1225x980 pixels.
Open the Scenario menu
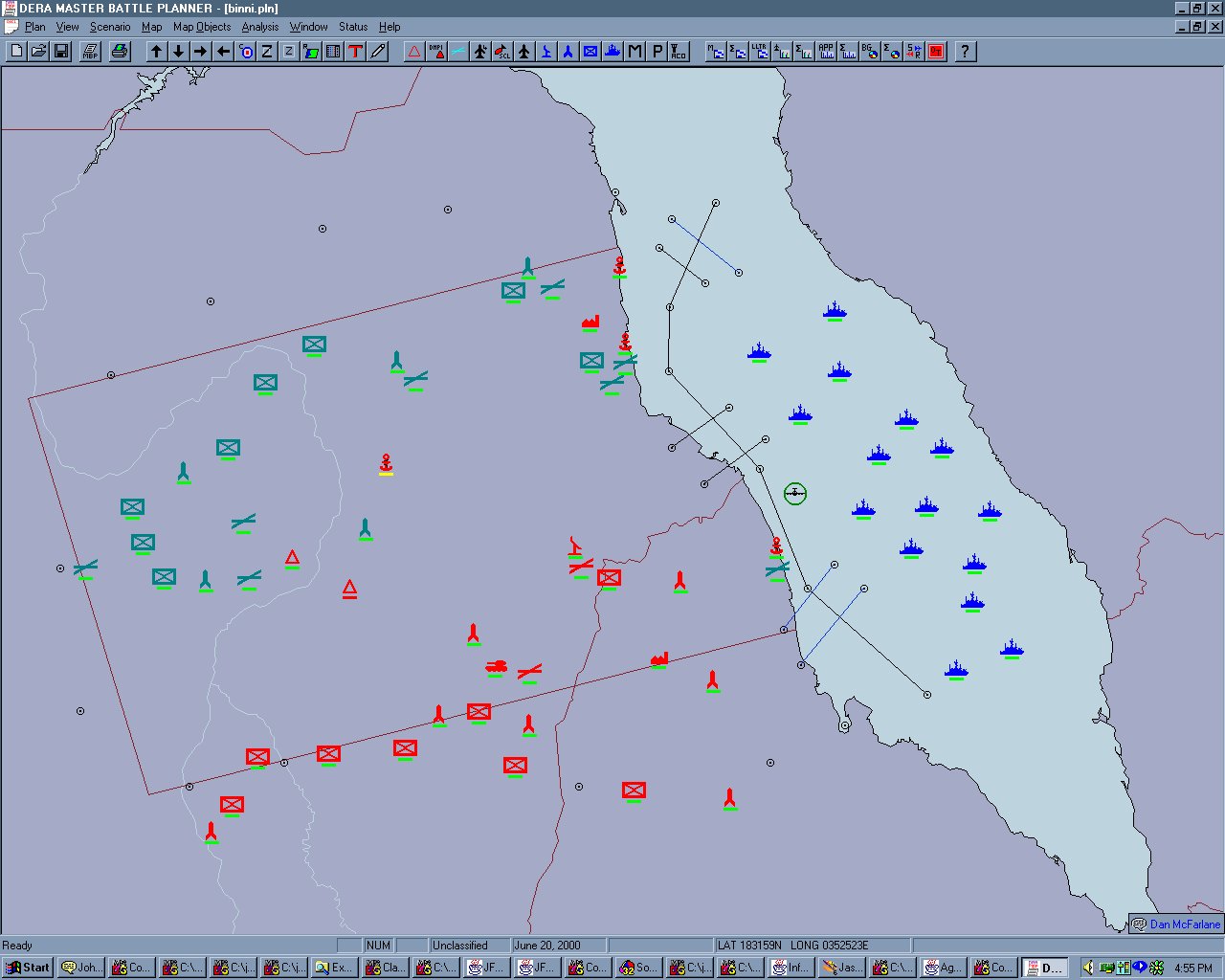pos(110,27)
